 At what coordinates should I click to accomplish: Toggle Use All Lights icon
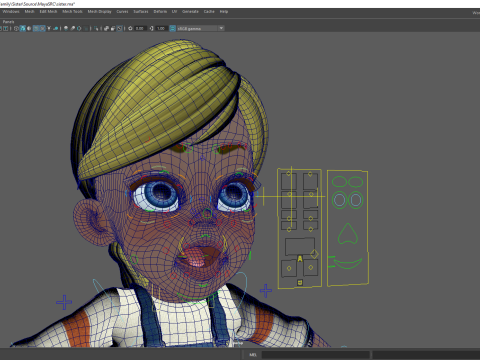click(x=49, y=28)
